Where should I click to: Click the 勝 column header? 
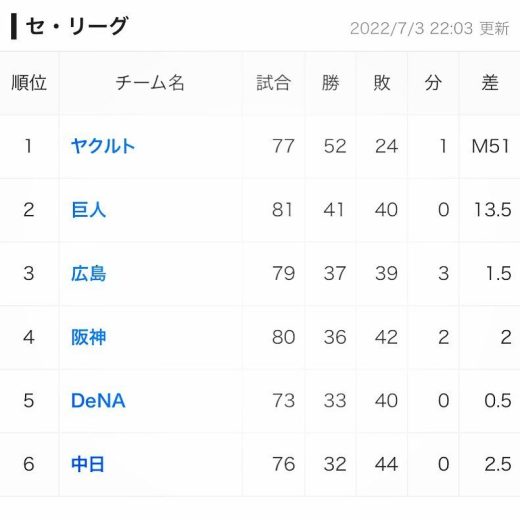coord(330,83)
